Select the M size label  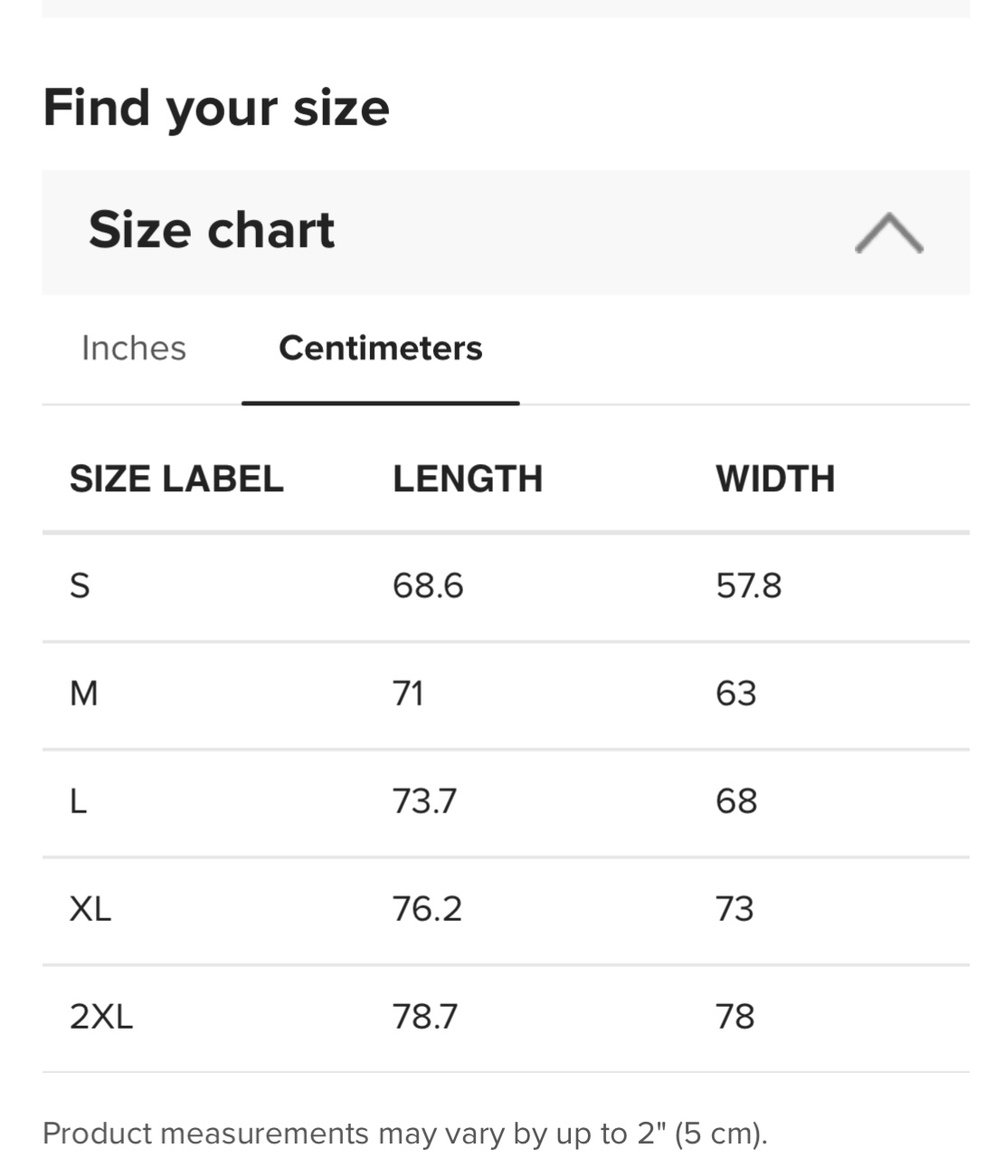pos(84,694)
